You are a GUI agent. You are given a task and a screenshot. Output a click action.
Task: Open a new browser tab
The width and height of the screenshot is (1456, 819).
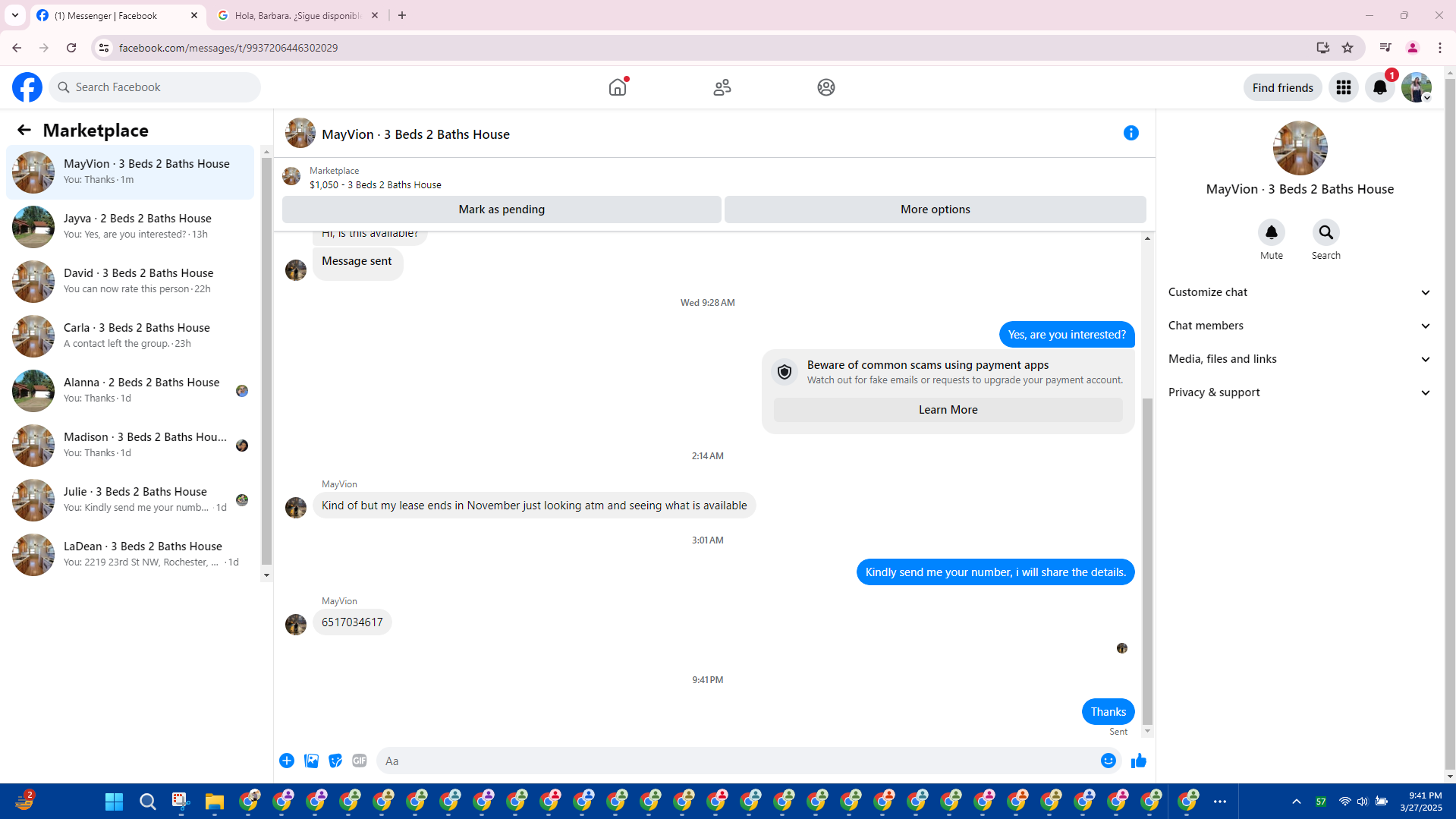click(402, 15)
